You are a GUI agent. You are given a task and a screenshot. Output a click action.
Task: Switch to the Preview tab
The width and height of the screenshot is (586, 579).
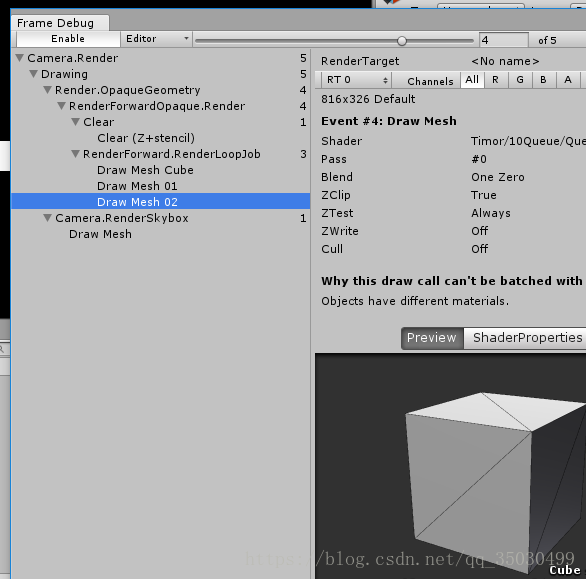pyautogui.click(x=432, y=338)
